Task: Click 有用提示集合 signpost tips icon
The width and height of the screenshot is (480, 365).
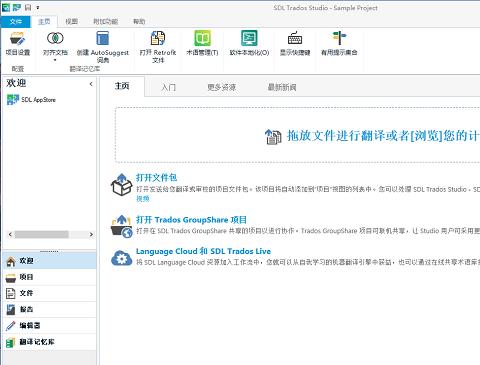Action: pos(339,38)
